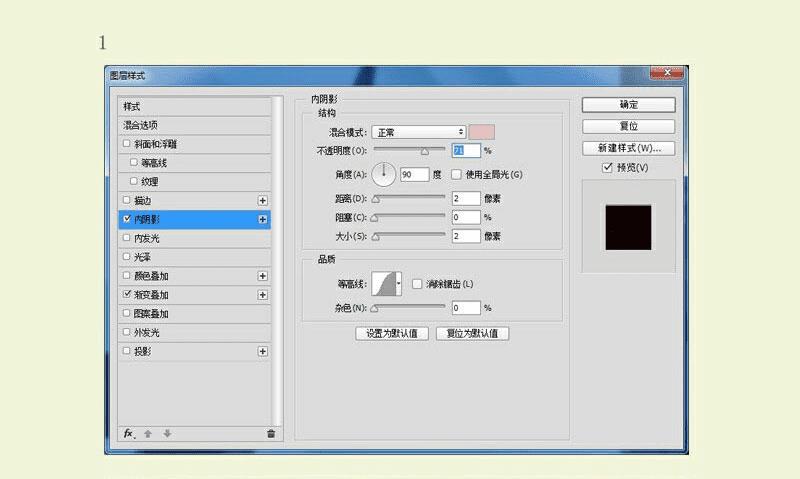Image resolution: width=800 pixels, height=479 pixels.
Task: Enable the 外发光 checkbox
Action: pos(127,332)
